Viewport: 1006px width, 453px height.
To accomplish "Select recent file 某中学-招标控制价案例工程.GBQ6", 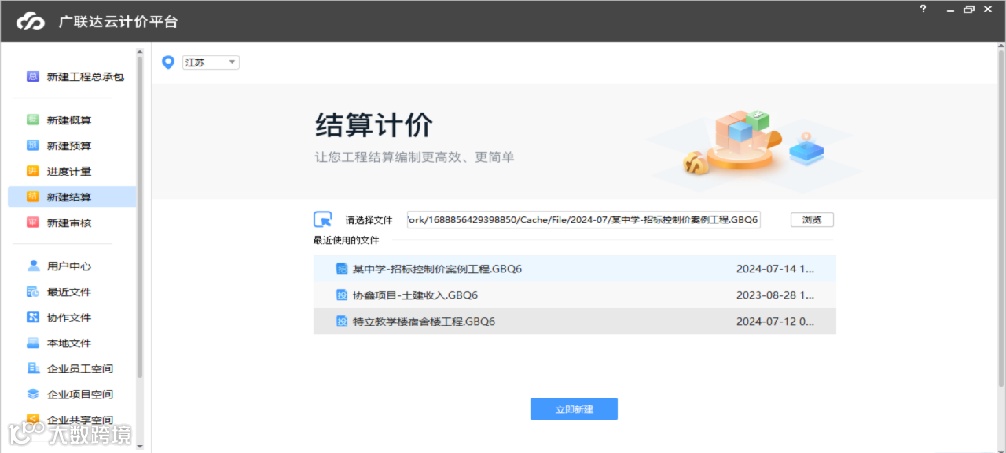I will 574,269.
